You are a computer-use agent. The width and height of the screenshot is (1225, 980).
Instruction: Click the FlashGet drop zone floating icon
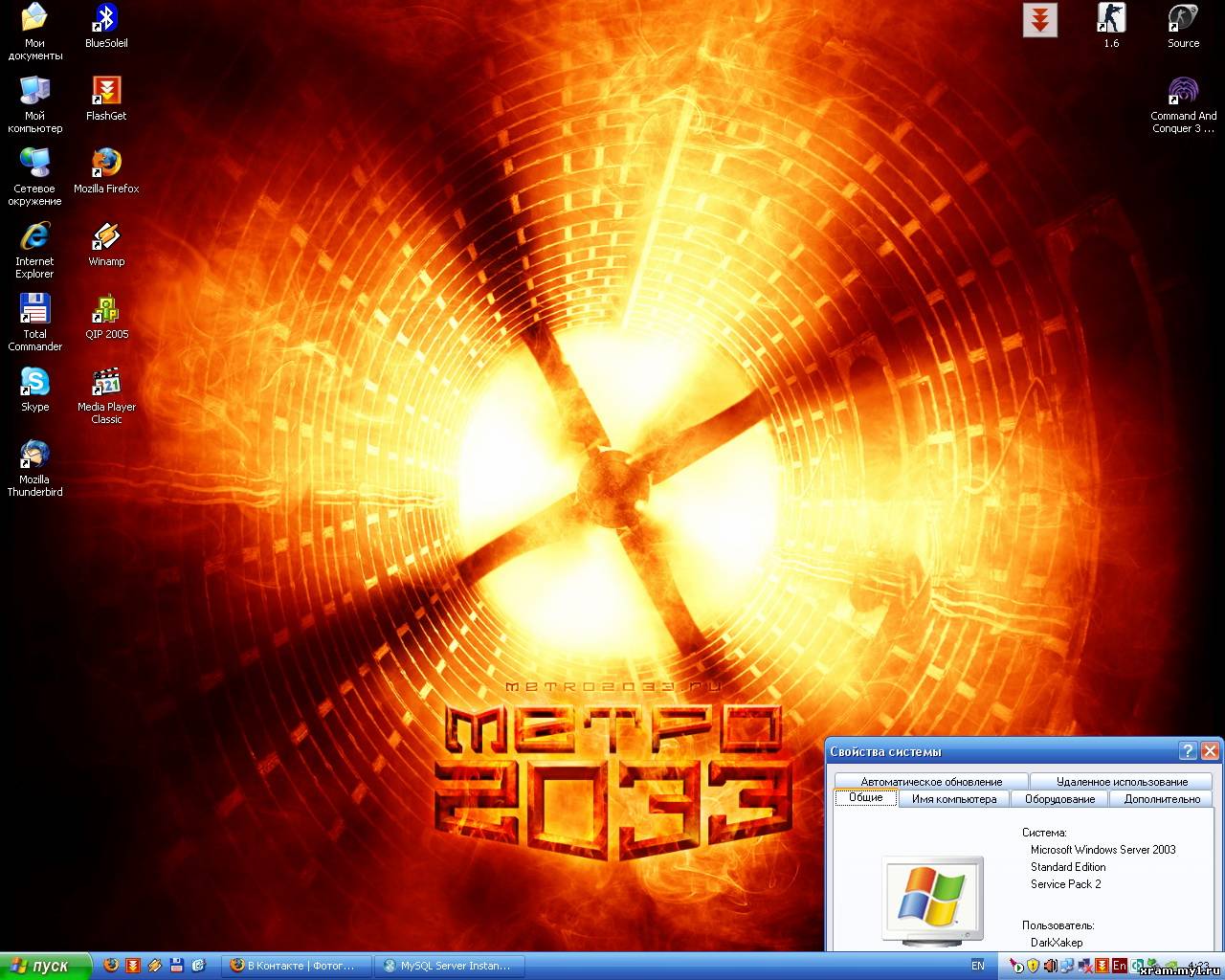coord(1039,19)
